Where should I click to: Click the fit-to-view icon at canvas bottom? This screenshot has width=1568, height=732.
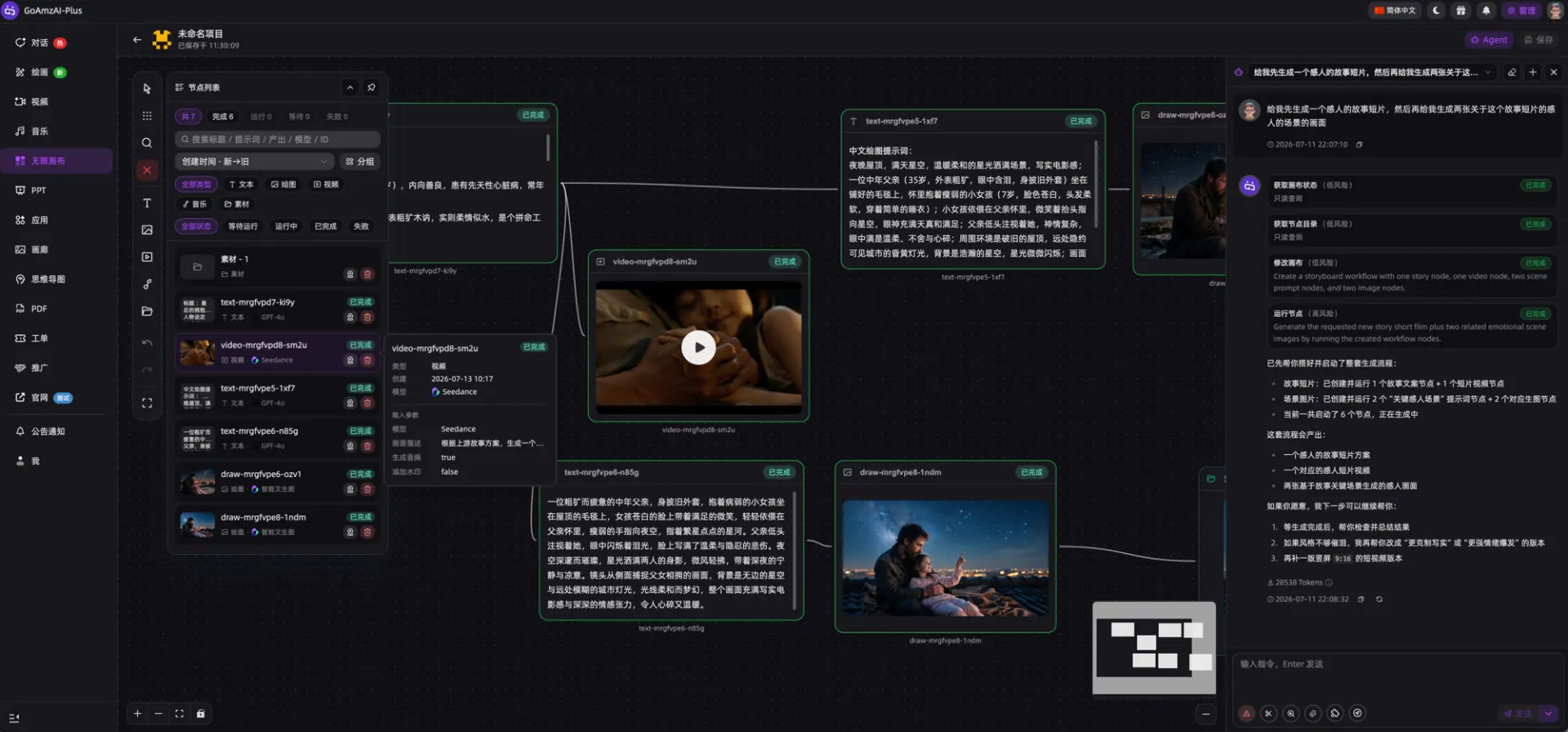click(180, 713)
